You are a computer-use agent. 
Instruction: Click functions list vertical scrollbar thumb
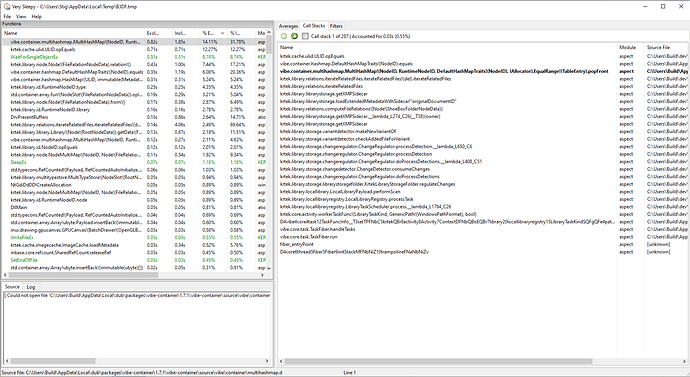[x=268, y=45]
